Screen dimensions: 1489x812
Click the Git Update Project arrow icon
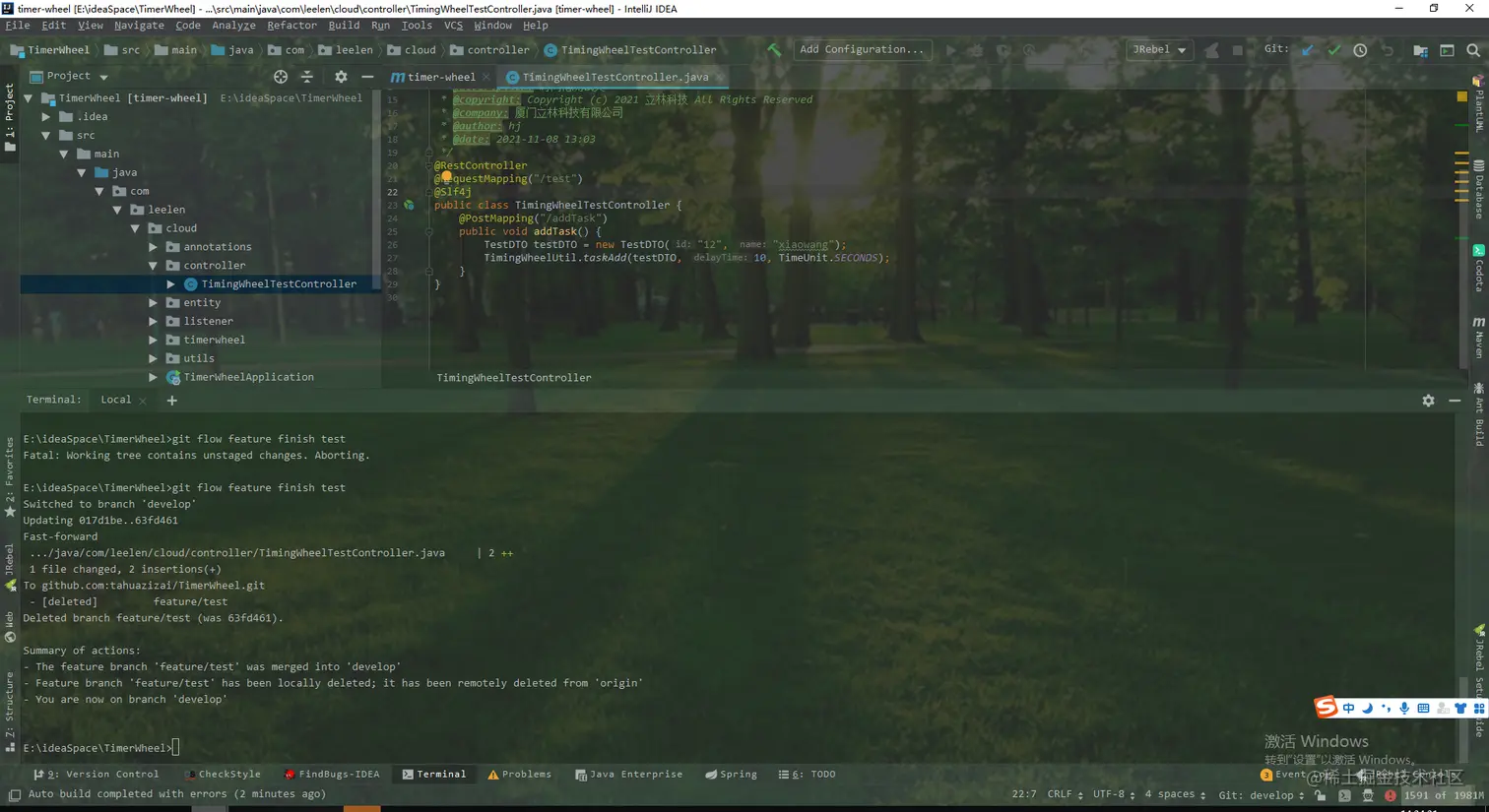tap(1307, 50)
